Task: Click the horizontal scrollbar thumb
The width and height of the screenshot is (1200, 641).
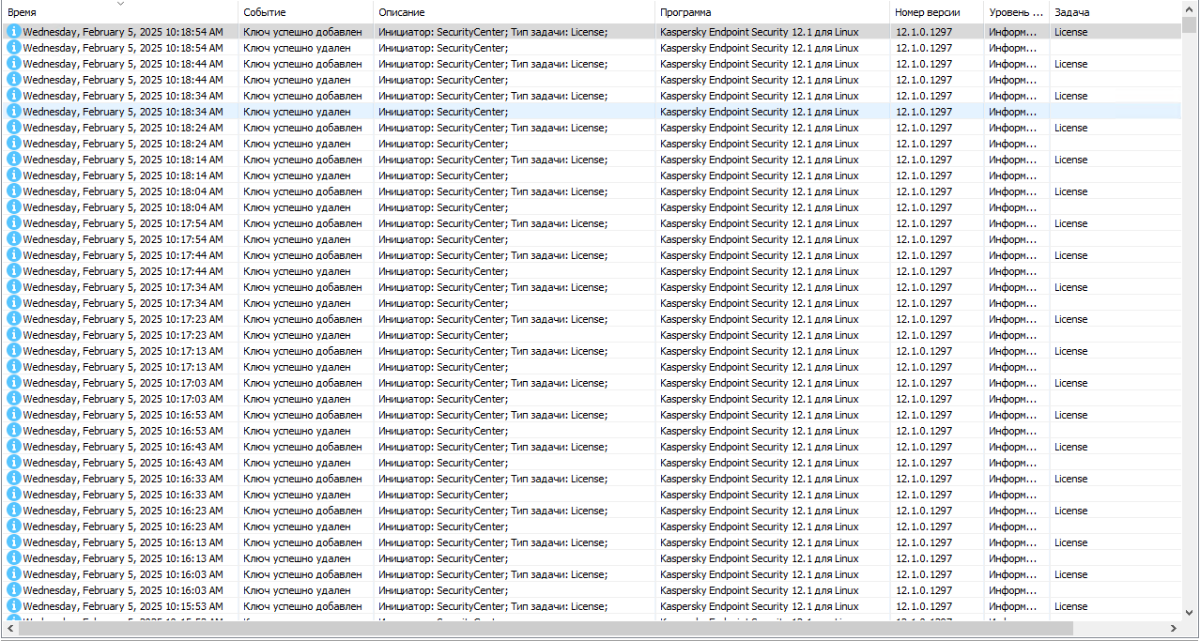Action: click(547, 628)
